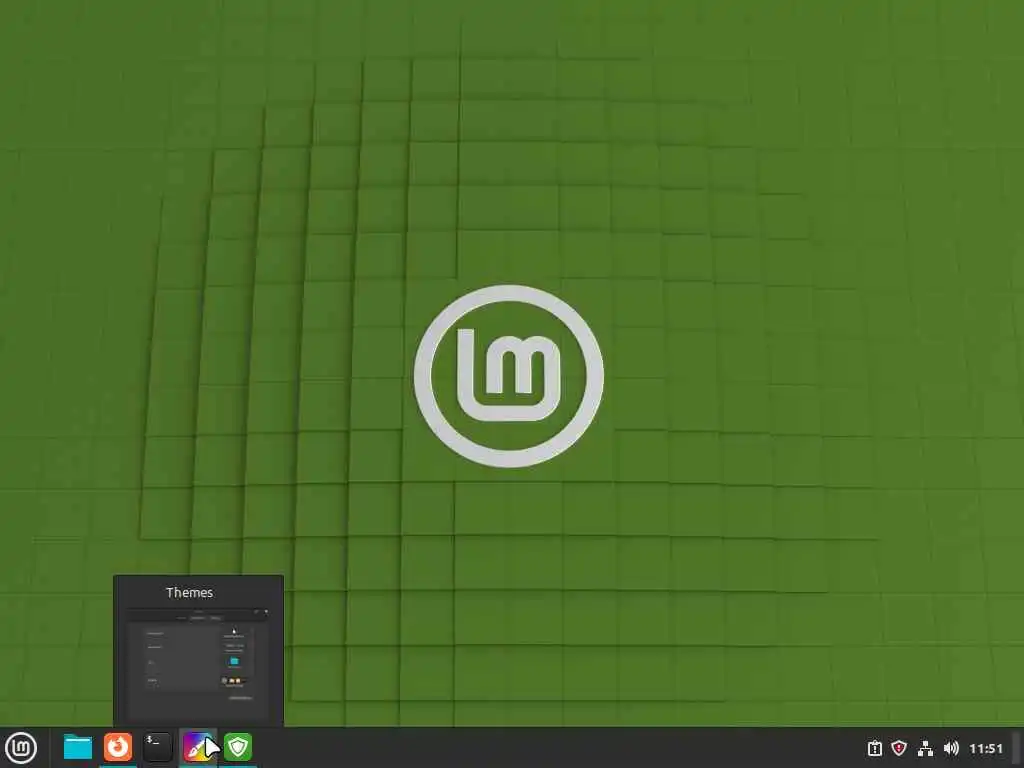Launch the Terminal from the panel
The height and width of the screenshot is (768, 1024).
[x=157, y=747]
